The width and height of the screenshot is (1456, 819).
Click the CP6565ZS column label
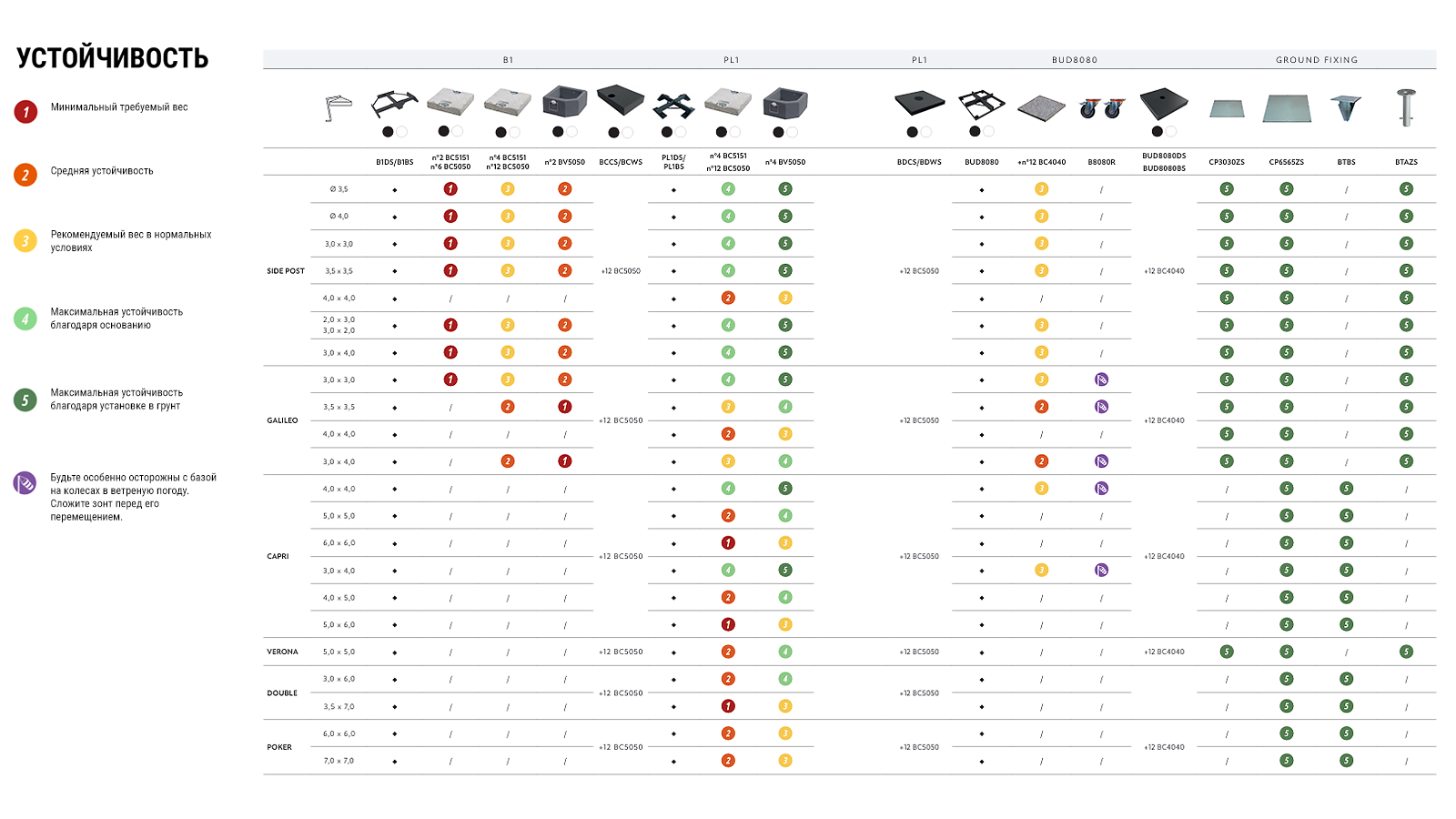coord(1287,162)
